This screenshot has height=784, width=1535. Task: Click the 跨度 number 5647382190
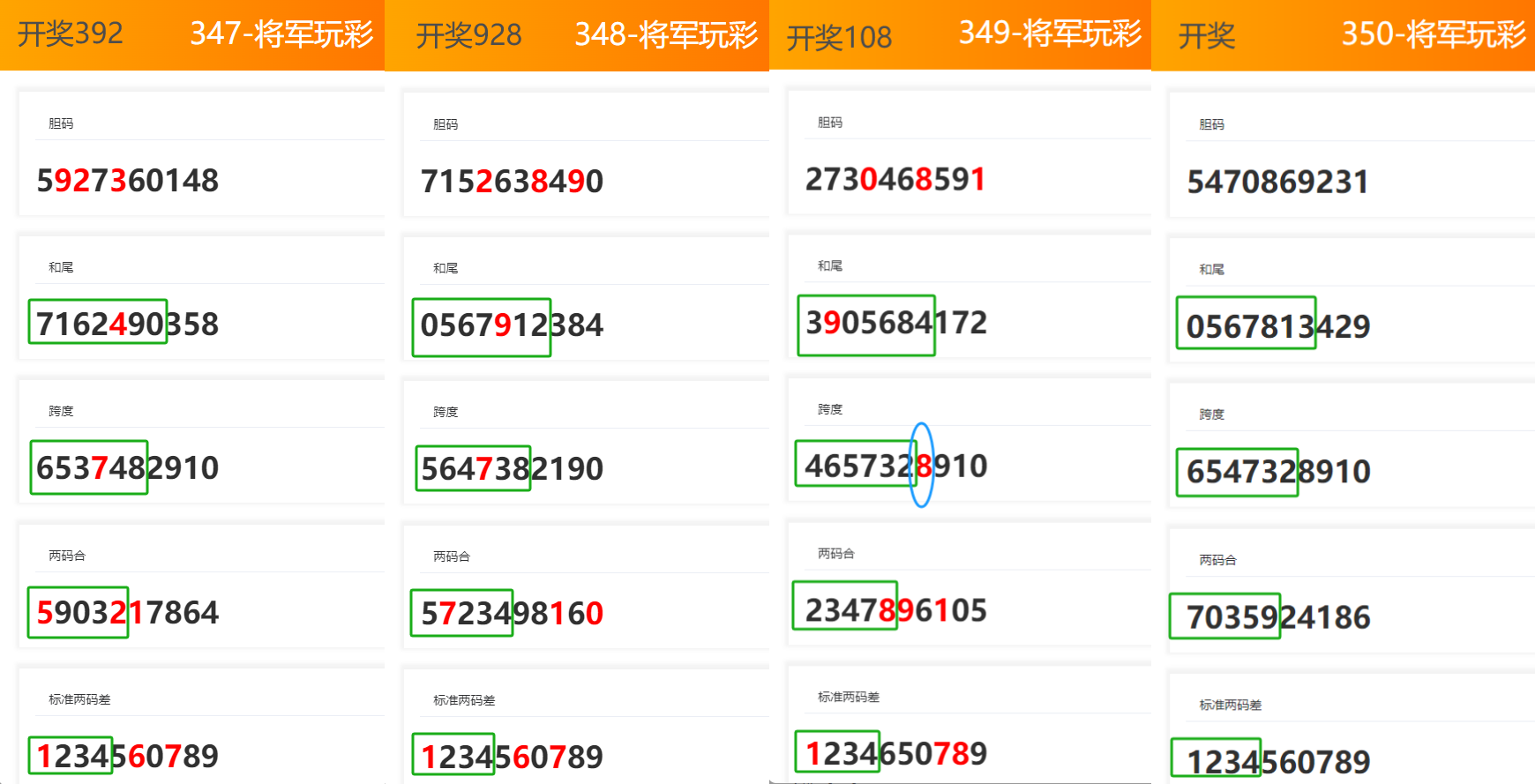pos(513,469)
